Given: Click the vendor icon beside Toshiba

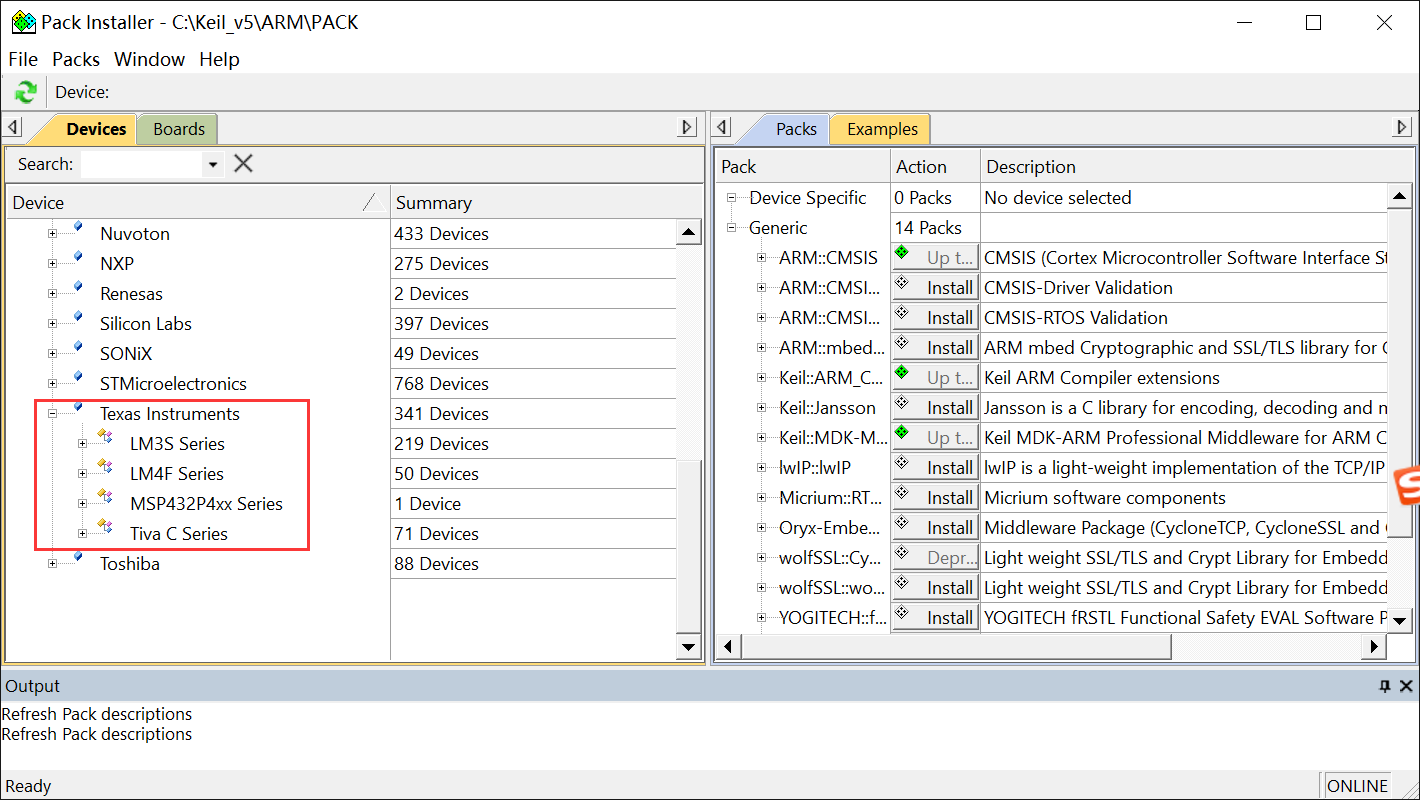Looking at the screenshot, I should (78, 559).
